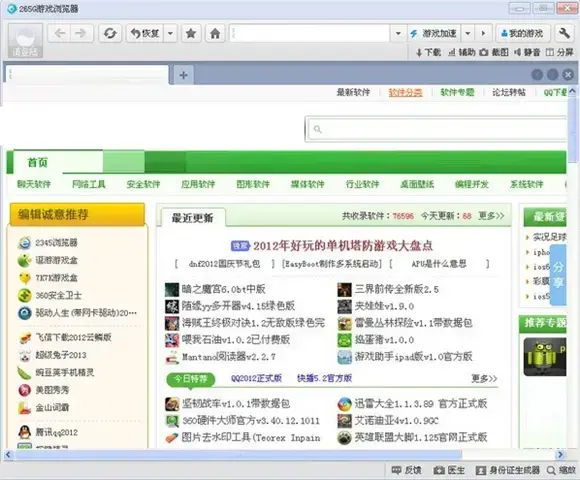Open 三界前传全新版2.5 entry
This screenshot has width=580, height=480.
[x=397, y=289]
